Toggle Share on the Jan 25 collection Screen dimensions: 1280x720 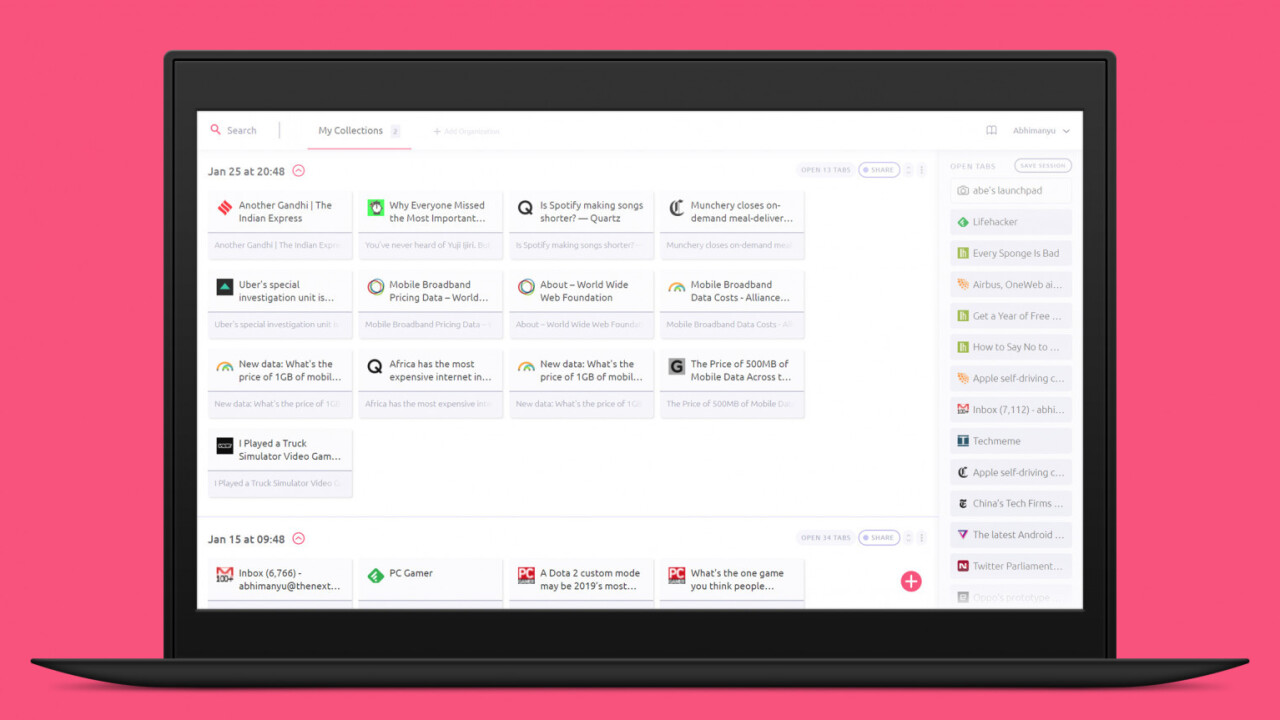coord(879,170)
